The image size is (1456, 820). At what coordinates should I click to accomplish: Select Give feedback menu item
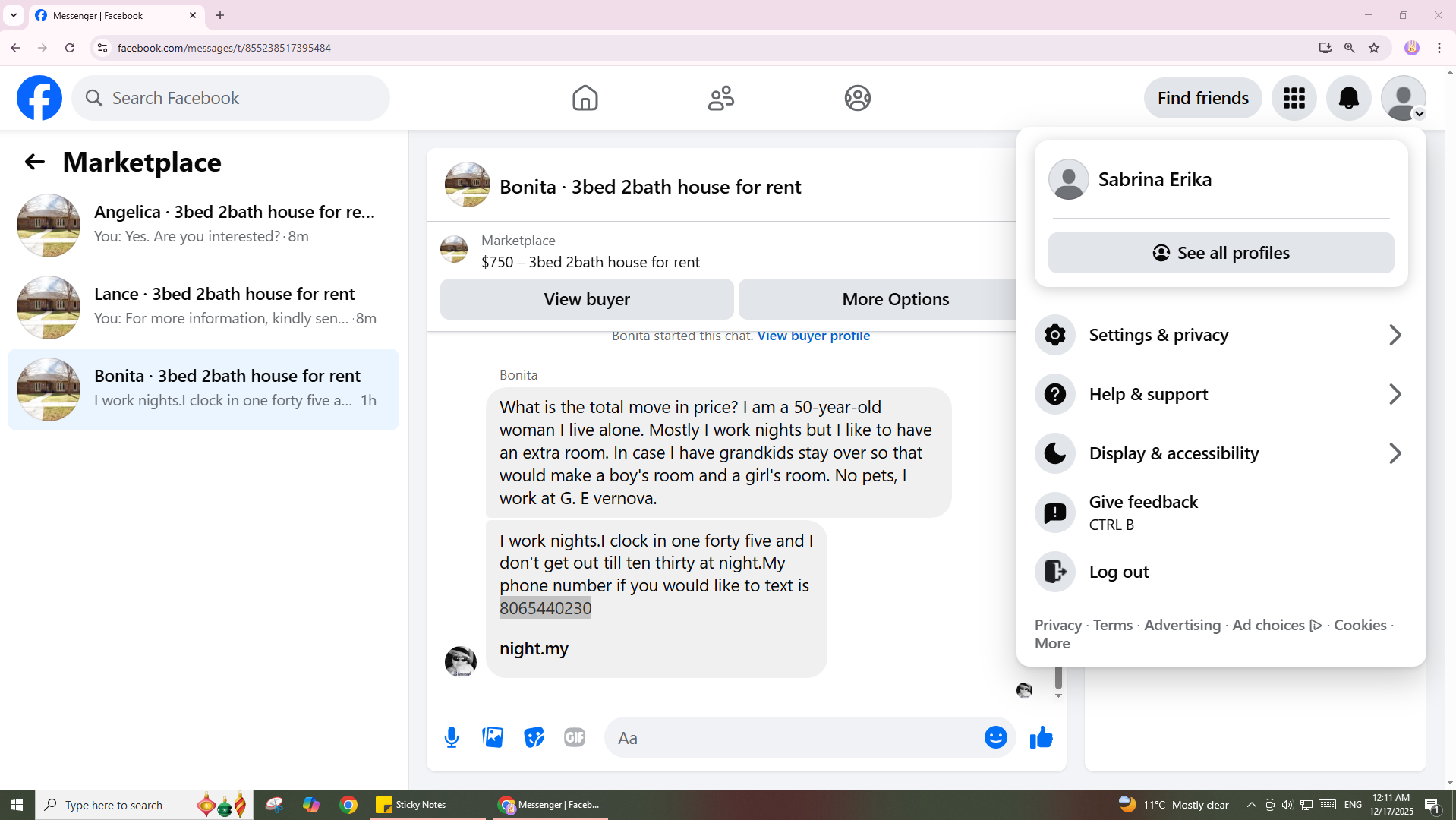pyautogui.click(x=1221, y=512)
